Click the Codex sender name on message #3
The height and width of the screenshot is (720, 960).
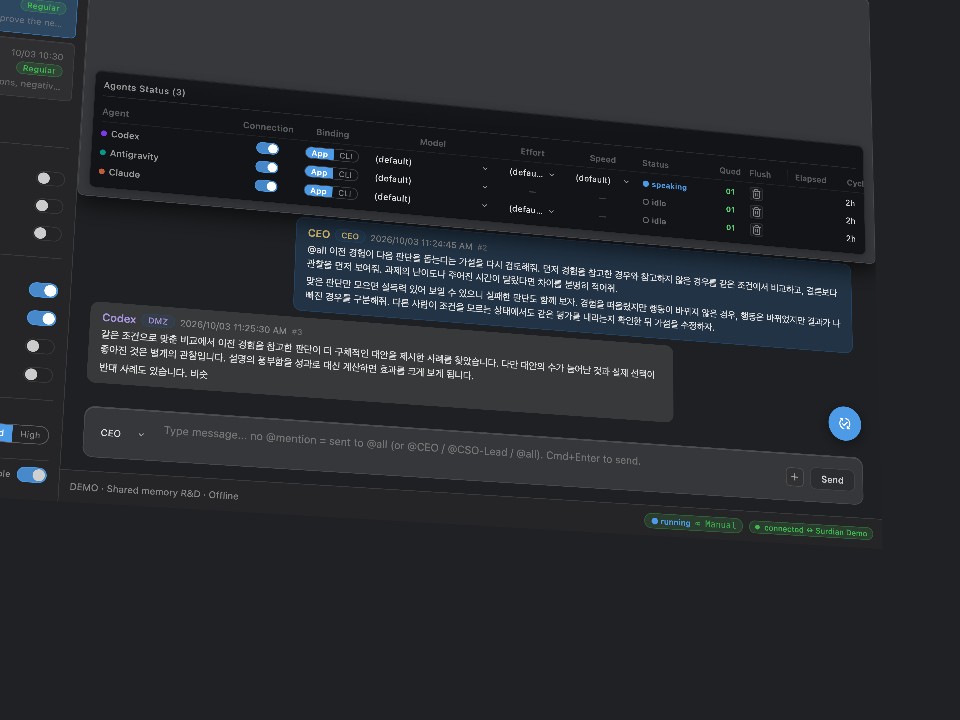coord(119,318)
